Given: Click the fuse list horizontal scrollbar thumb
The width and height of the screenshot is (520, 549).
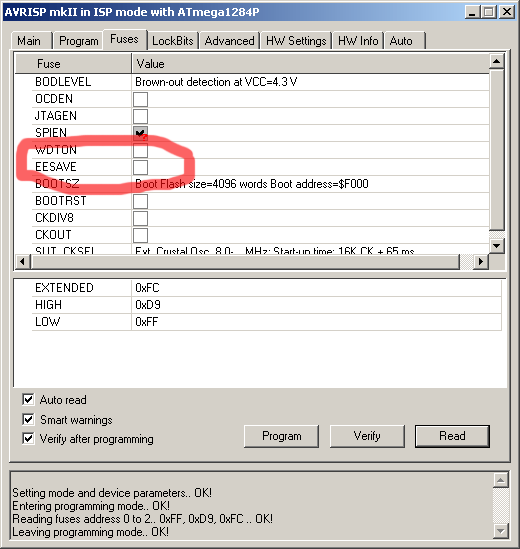Looking at the screenshot, I should point(245,262).
